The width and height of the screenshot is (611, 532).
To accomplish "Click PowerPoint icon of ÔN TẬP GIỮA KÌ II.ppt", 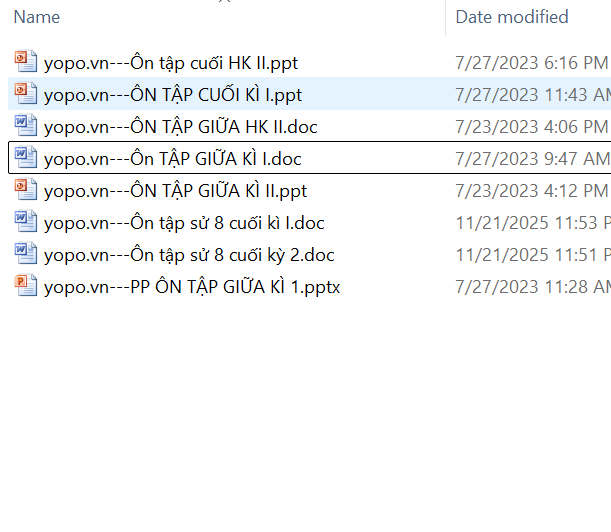I will click(26, 191).
